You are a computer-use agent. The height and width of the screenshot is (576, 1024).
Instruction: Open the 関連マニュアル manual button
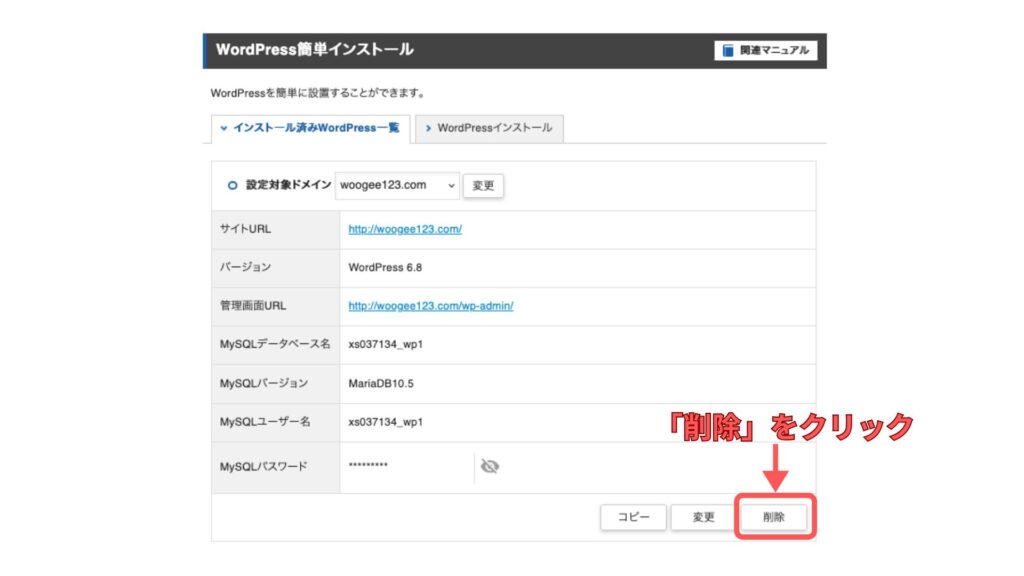(765, 50)
